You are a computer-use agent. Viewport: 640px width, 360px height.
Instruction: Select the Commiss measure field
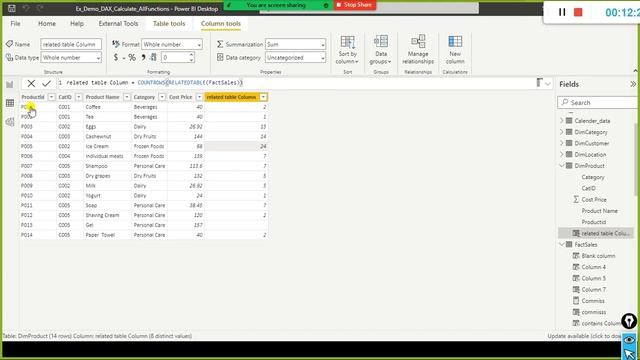point(593,300)
